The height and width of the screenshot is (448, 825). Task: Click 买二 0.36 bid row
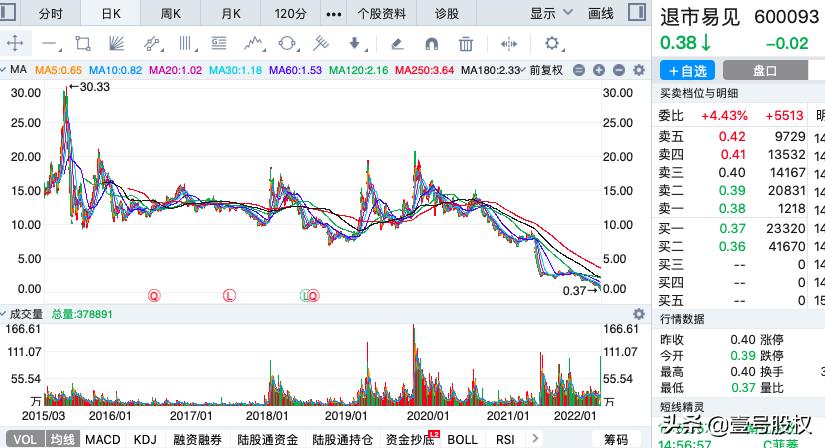click(732, 246)
